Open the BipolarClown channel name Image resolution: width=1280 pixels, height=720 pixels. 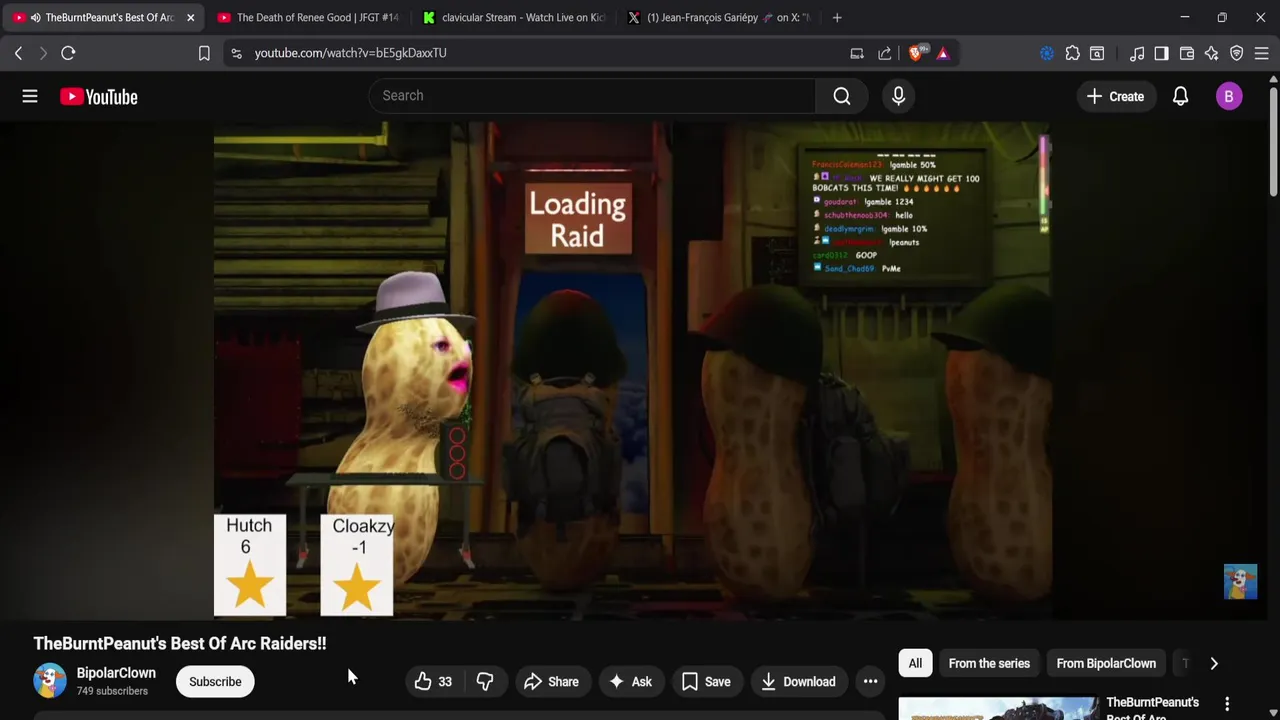(x=116, y=673)
